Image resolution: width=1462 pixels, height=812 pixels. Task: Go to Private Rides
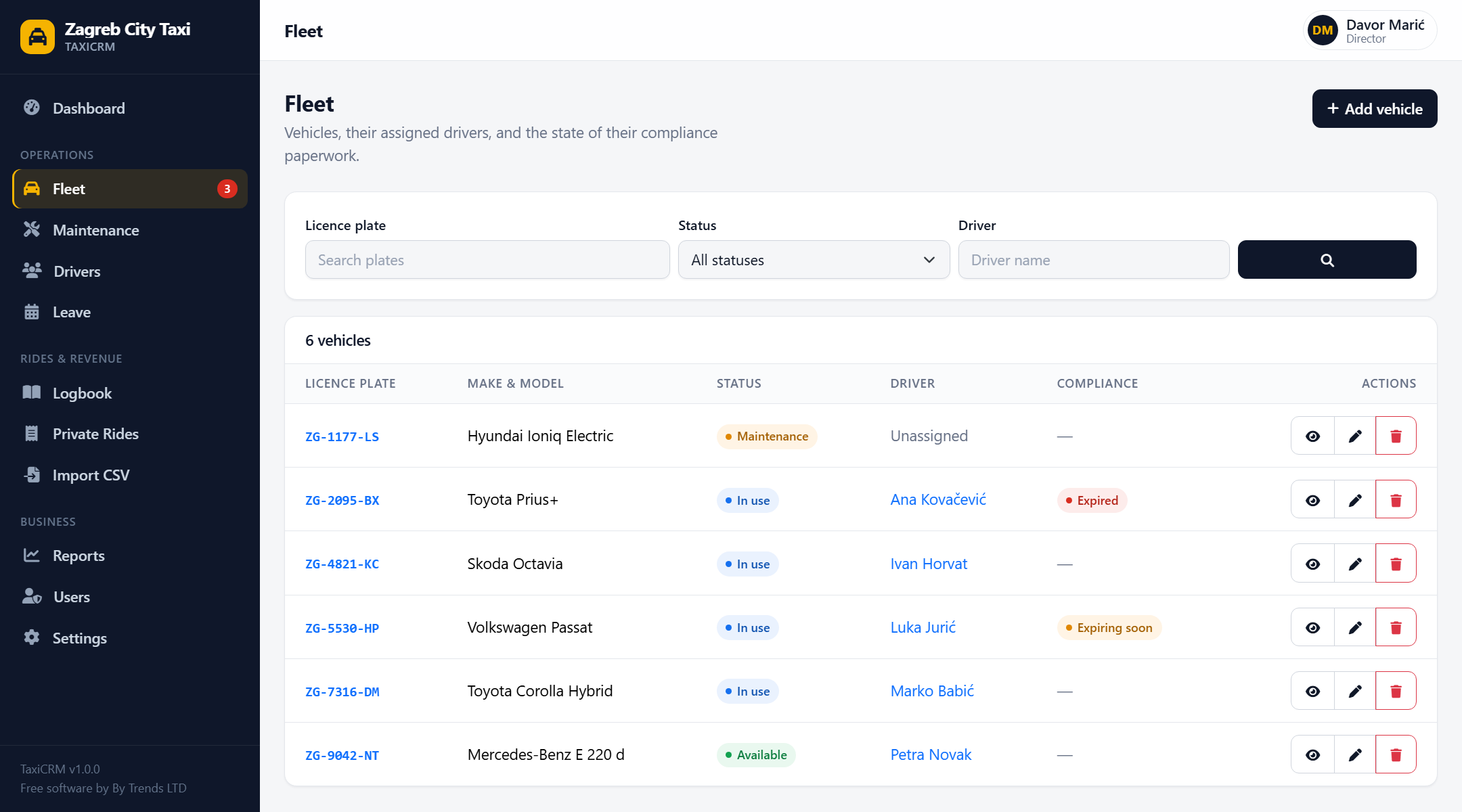130,434
